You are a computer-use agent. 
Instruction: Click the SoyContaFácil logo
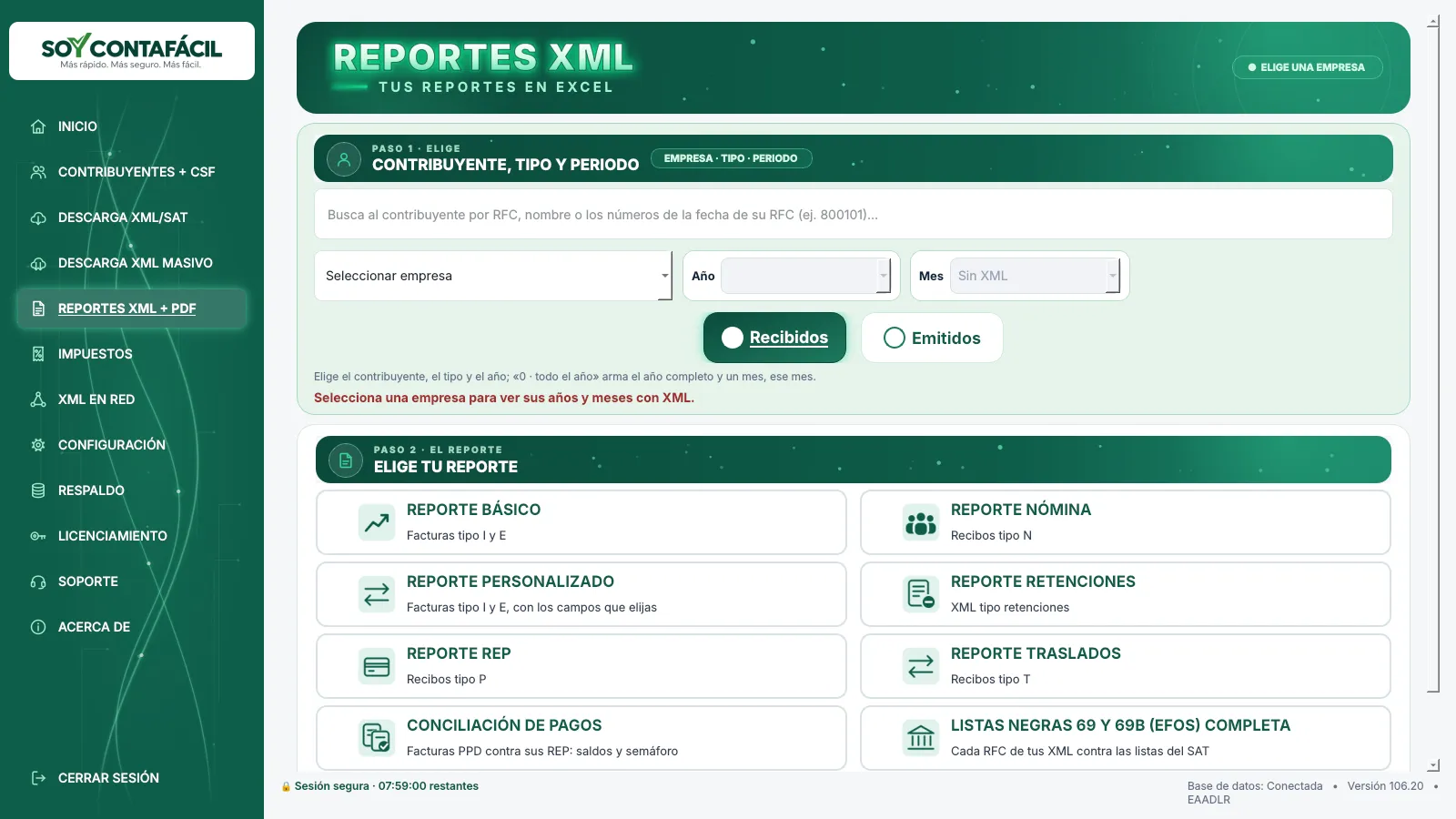click(132, 51)
